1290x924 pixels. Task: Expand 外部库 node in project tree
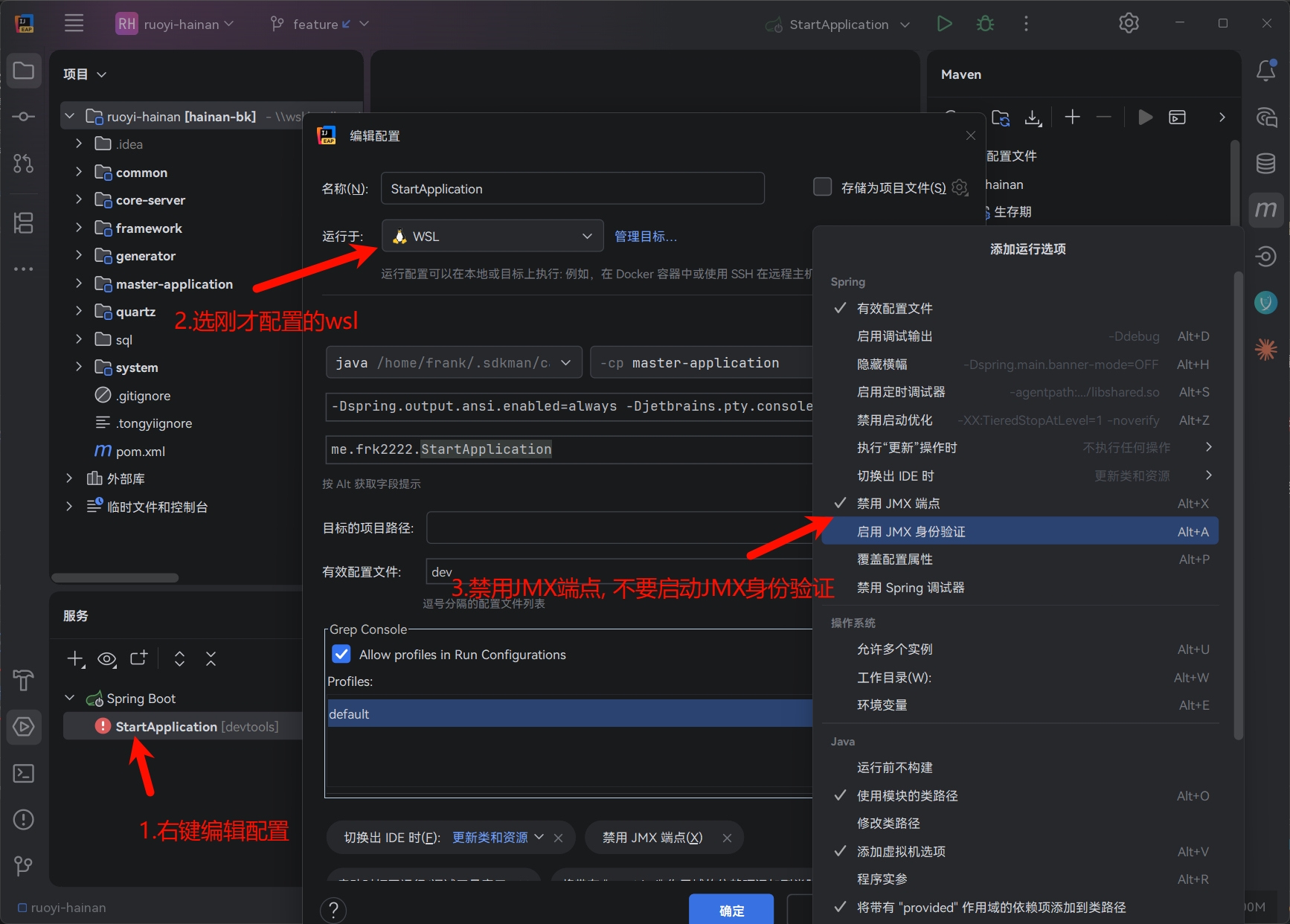pyautogui.click(x=68, y=478)
